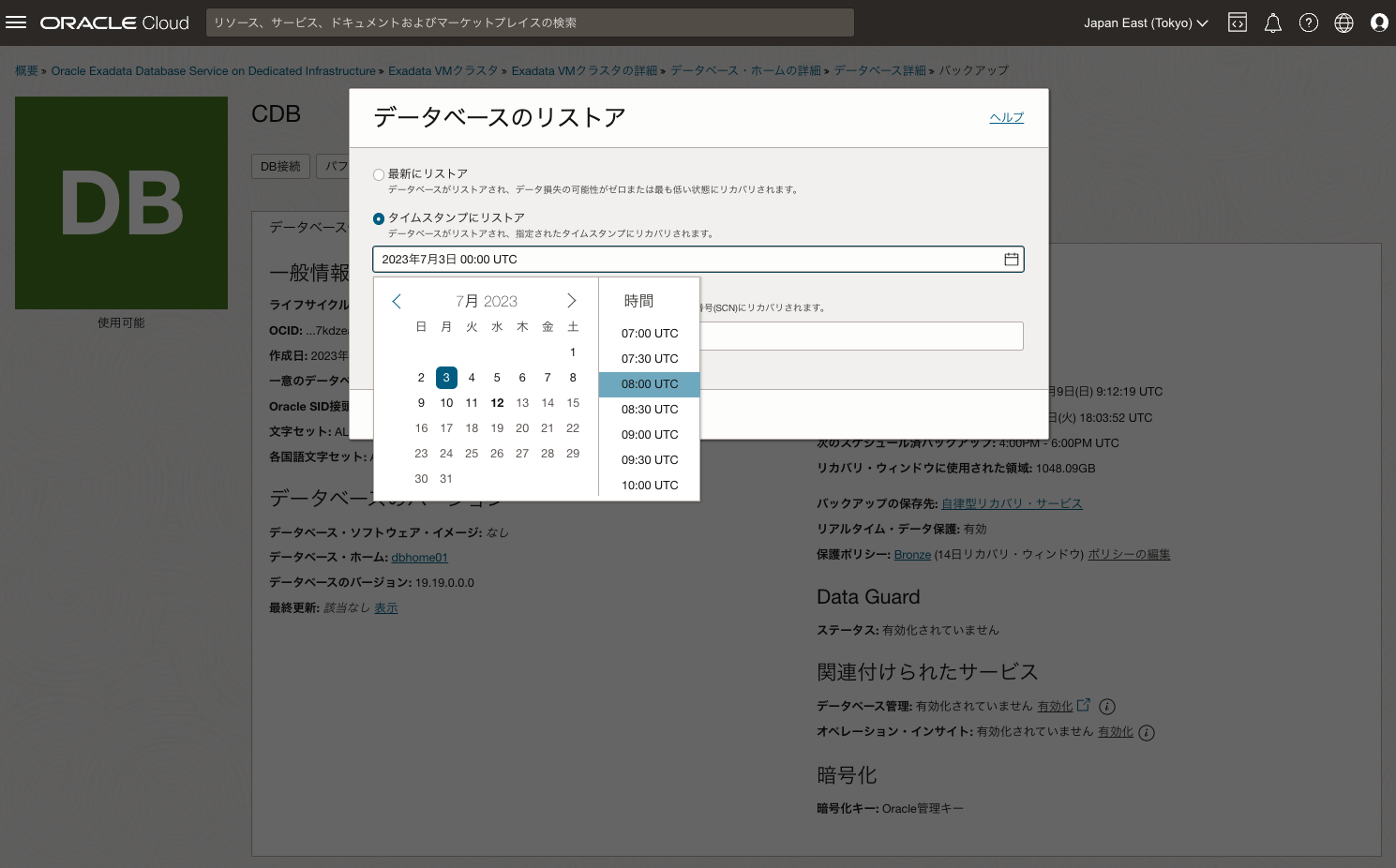Image resolution: width=1396 pixels, height=868 pixels.
Task: Open the Japan East (Tokyo) region dropdown
Action: coord(1146,22)
